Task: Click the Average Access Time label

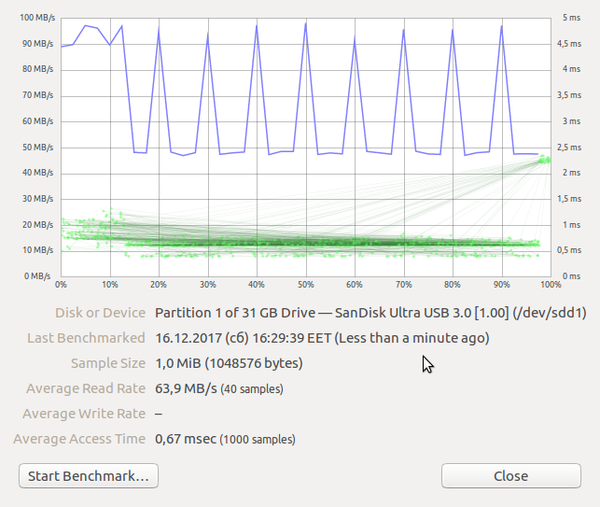Action: [79, 439]
